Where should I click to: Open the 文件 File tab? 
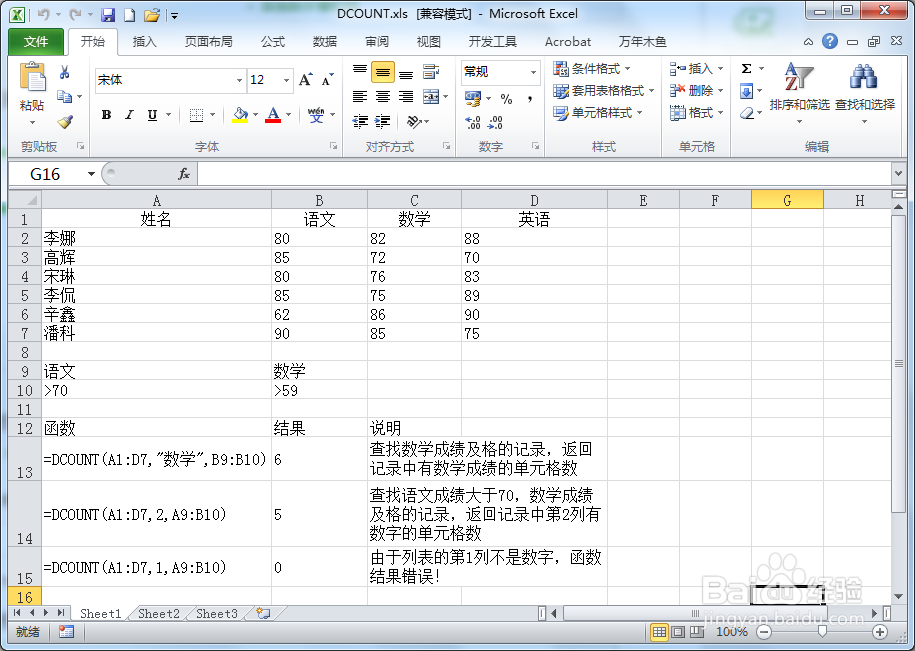[x=36, y=41]
